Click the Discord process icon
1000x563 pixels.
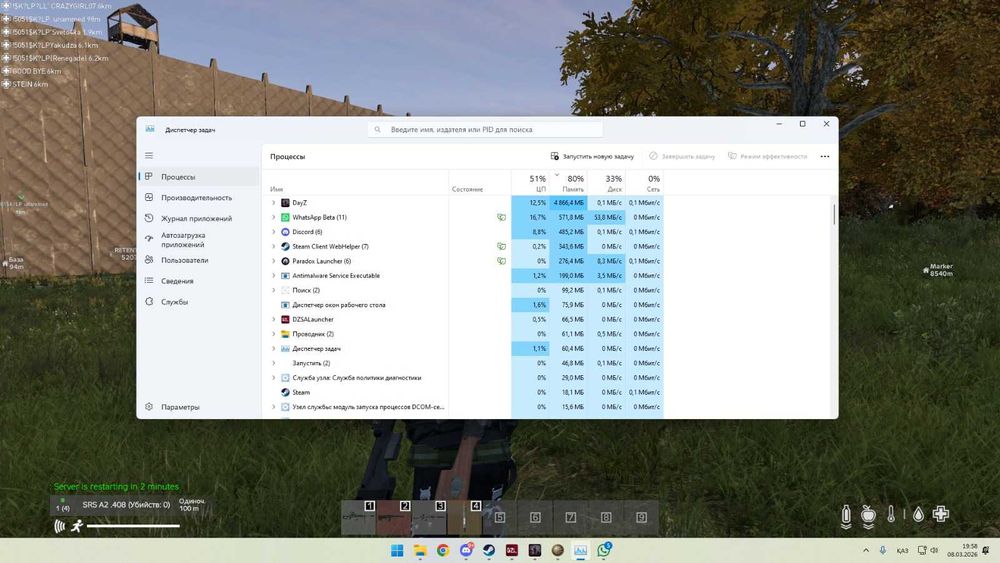click(285, 232)
